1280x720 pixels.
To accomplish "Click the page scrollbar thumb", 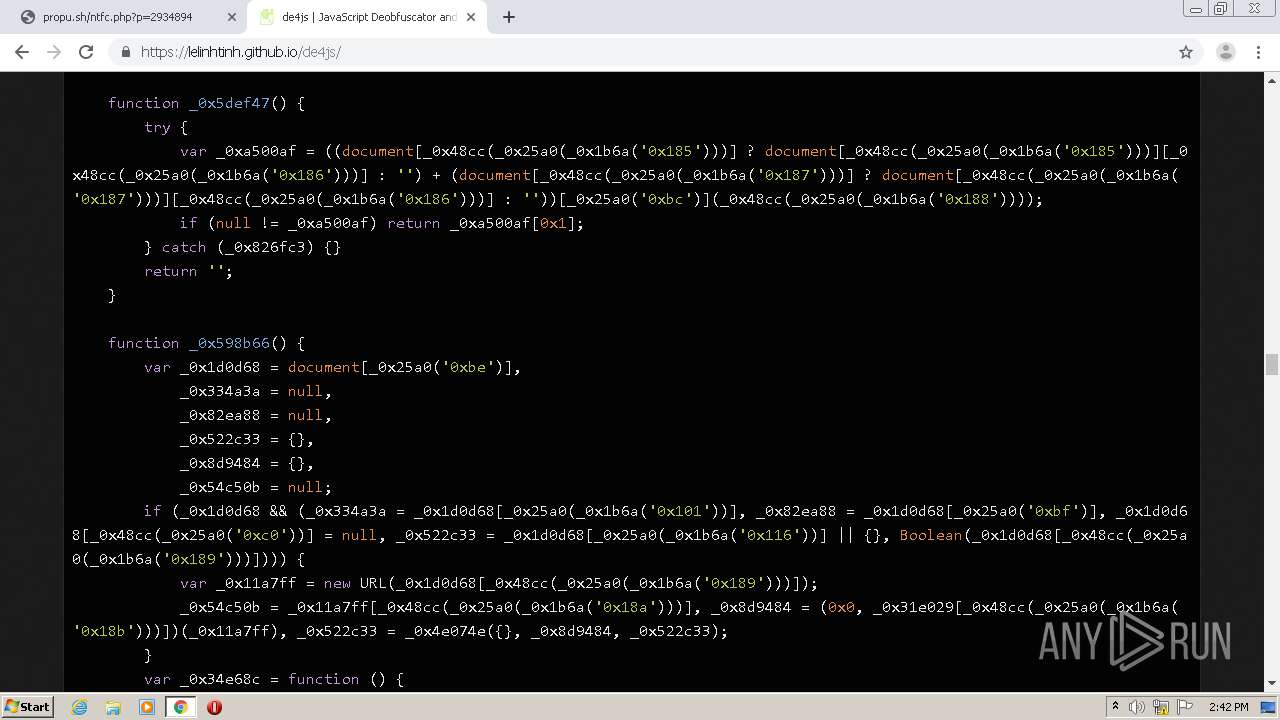I will click(x=1272, y=364).
